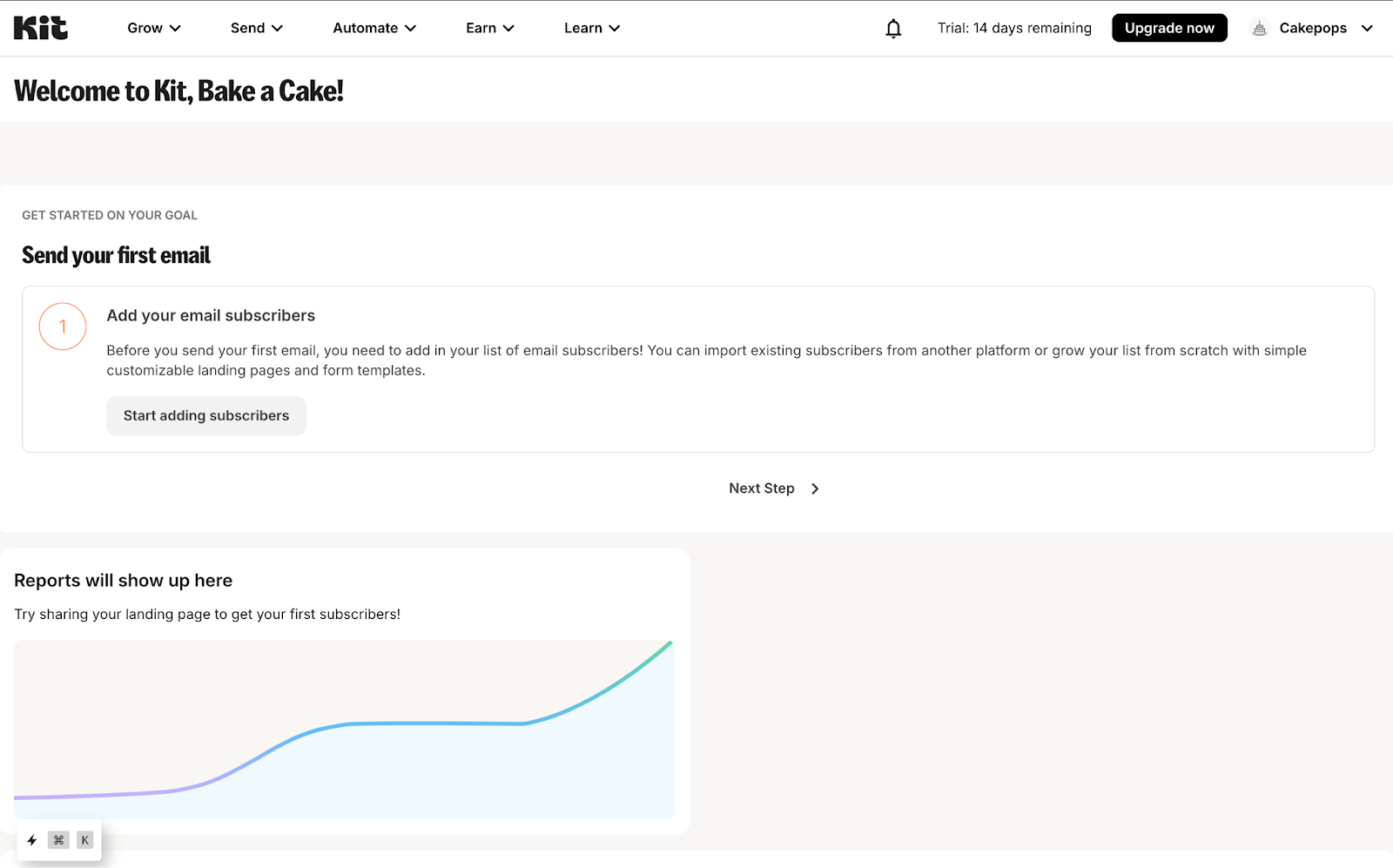Click the step 1 circle icon
This screenshot has width=1393, height=868.
(x=63, y=326)
